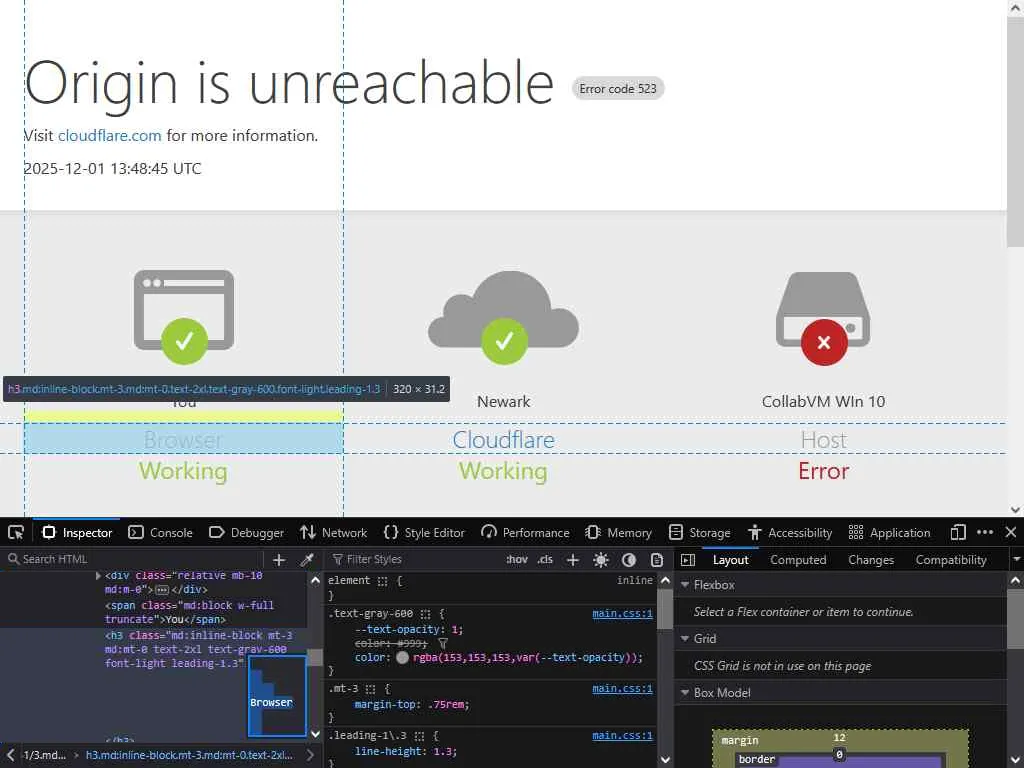The image size is (1024, 768).
Task: Open the Inspector tab
Action: [x=77, y=532]
